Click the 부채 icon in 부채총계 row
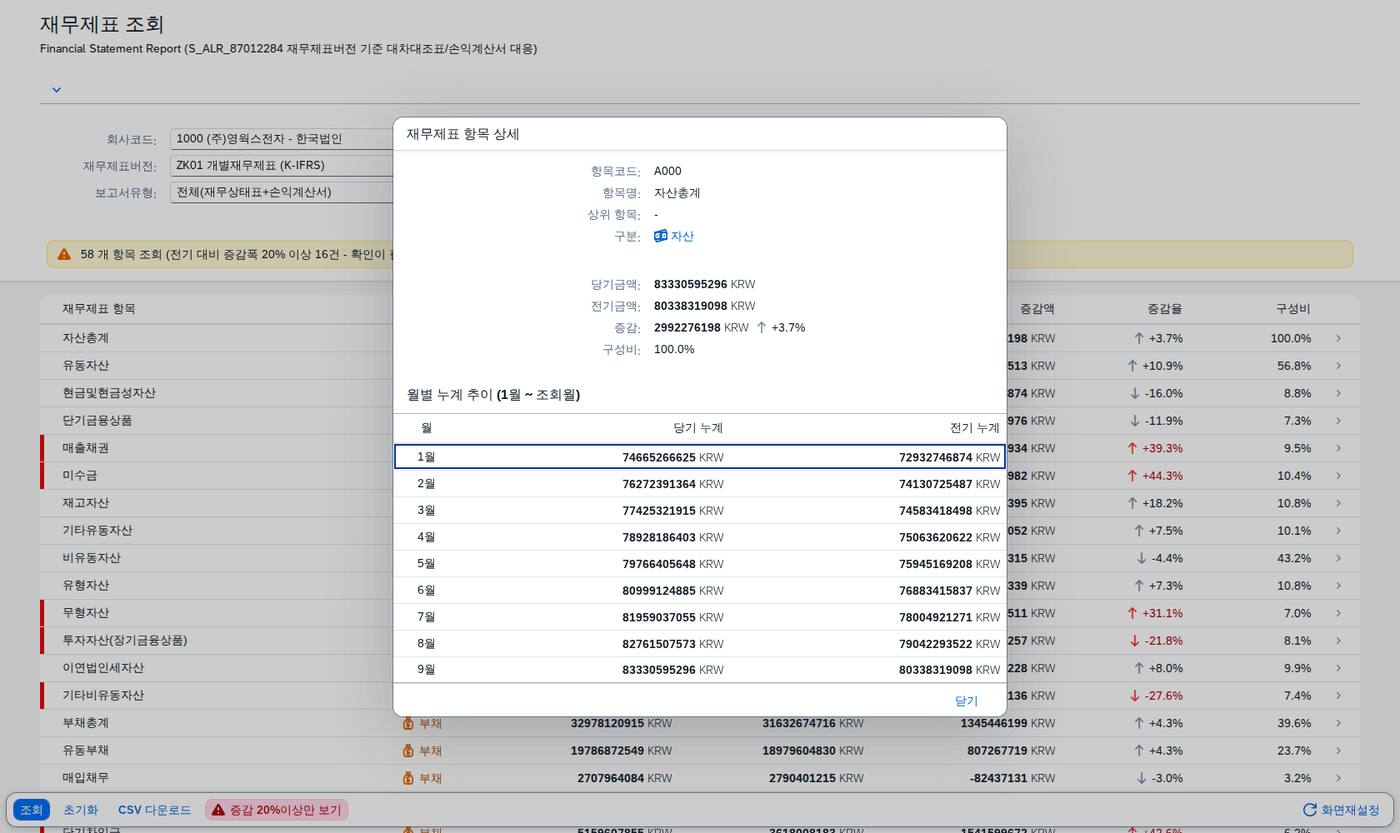1400x833 pixels. click(x=408, y=723)
